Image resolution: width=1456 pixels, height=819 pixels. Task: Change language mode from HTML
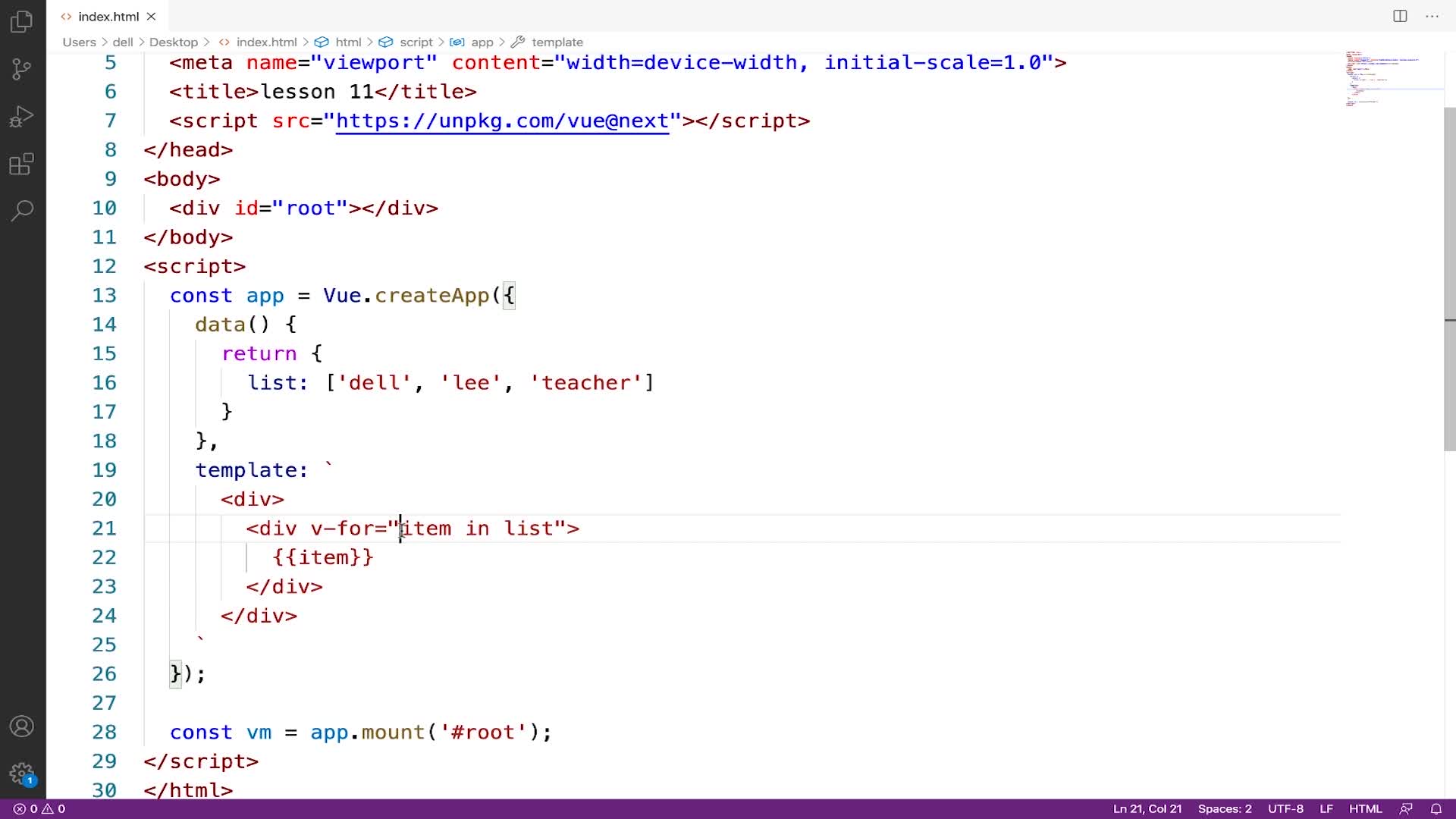point(1365,808)
